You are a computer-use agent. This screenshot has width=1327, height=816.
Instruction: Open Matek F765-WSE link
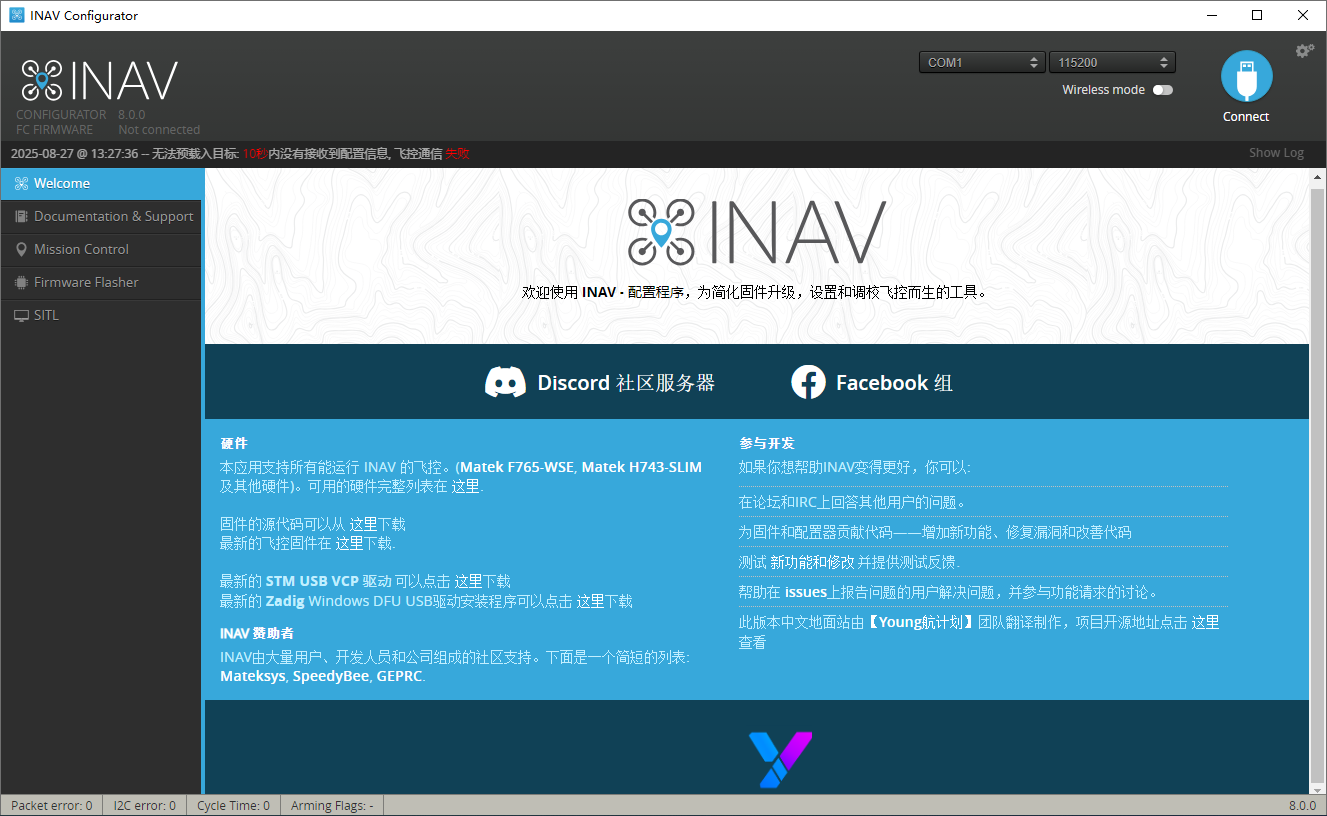[x=516, y=467]
